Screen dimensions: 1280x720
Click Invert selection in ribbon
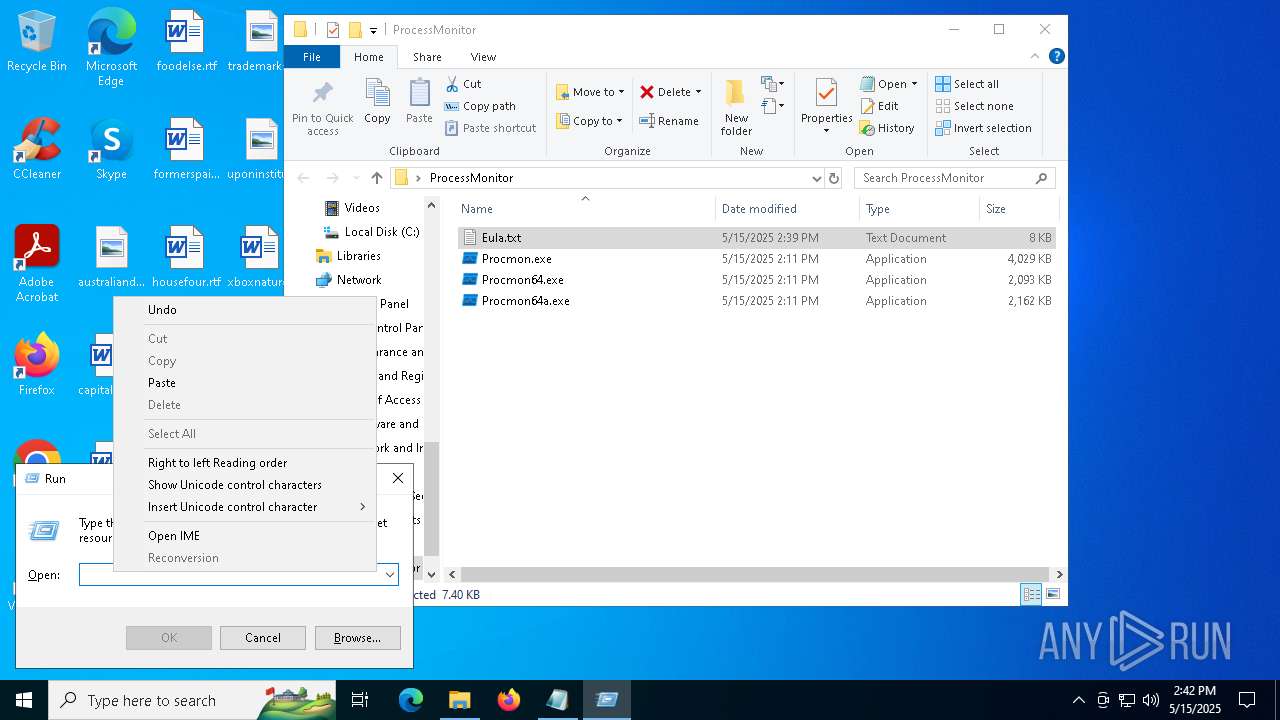click(x=983, y=128)
